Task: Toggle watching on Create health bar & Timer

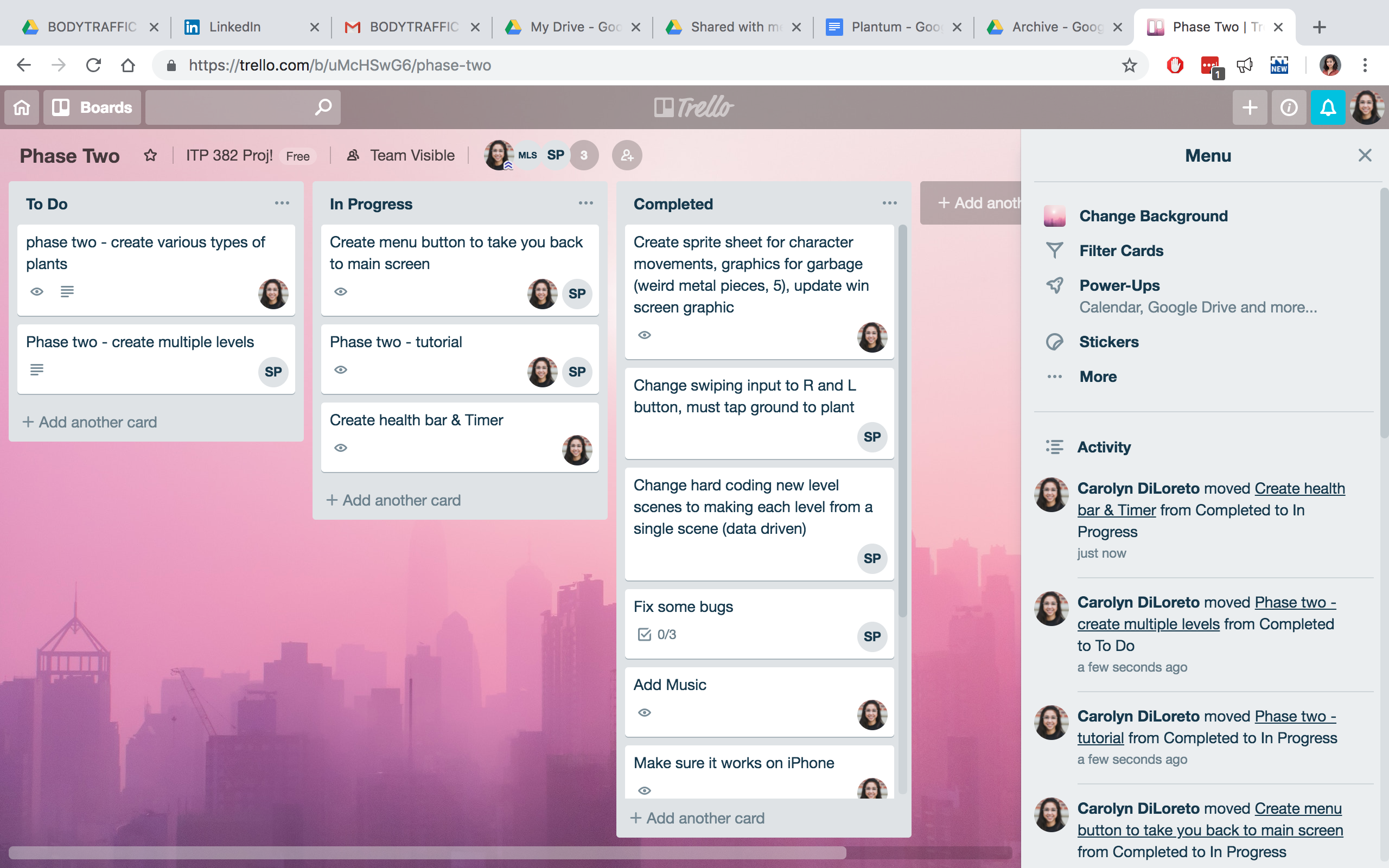Action: click(341, 448)
